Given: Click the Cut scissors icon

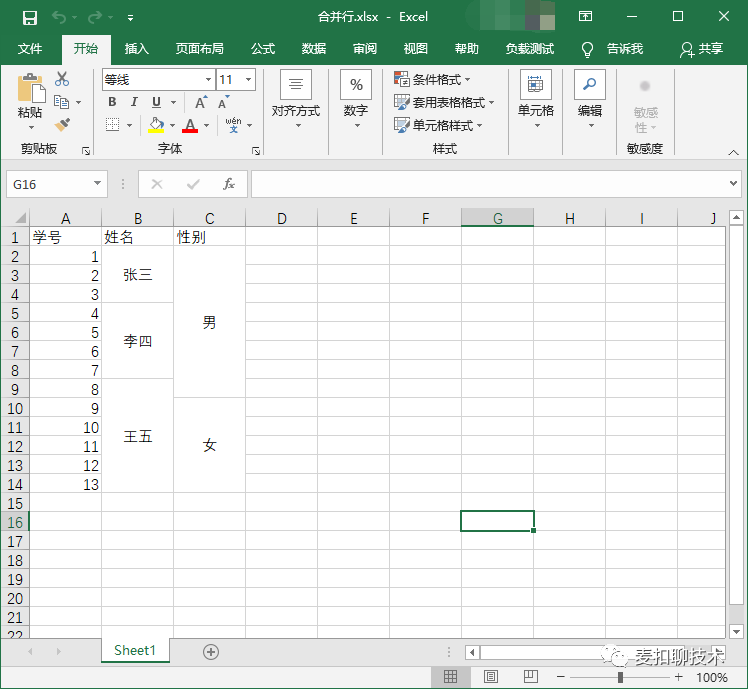Looking at the screenshot, I should [62, 79].
